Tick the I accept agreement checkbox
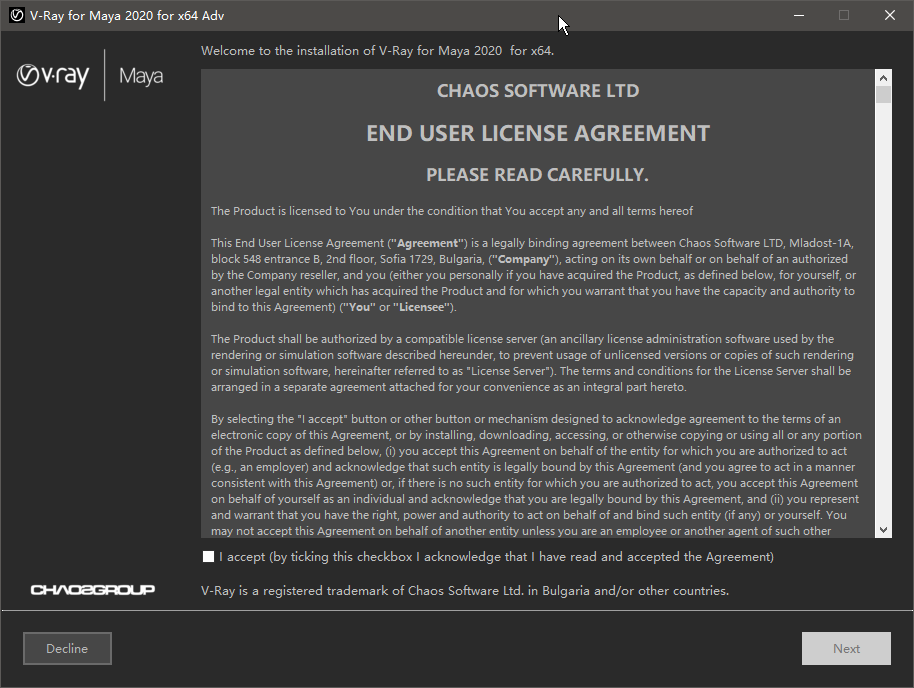 (x=208, y=557)
